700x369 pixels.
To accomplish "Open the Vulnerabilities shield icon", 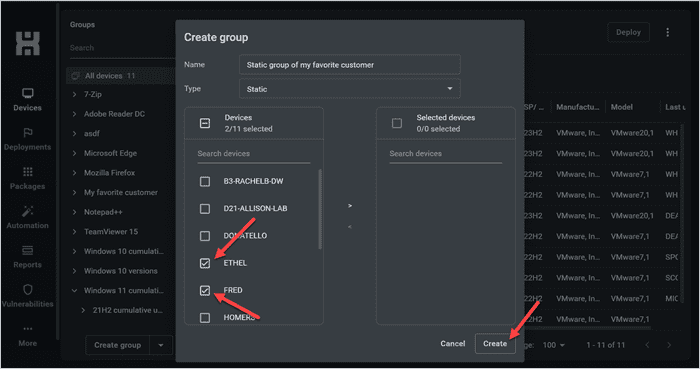I will (x=27, y=290).
